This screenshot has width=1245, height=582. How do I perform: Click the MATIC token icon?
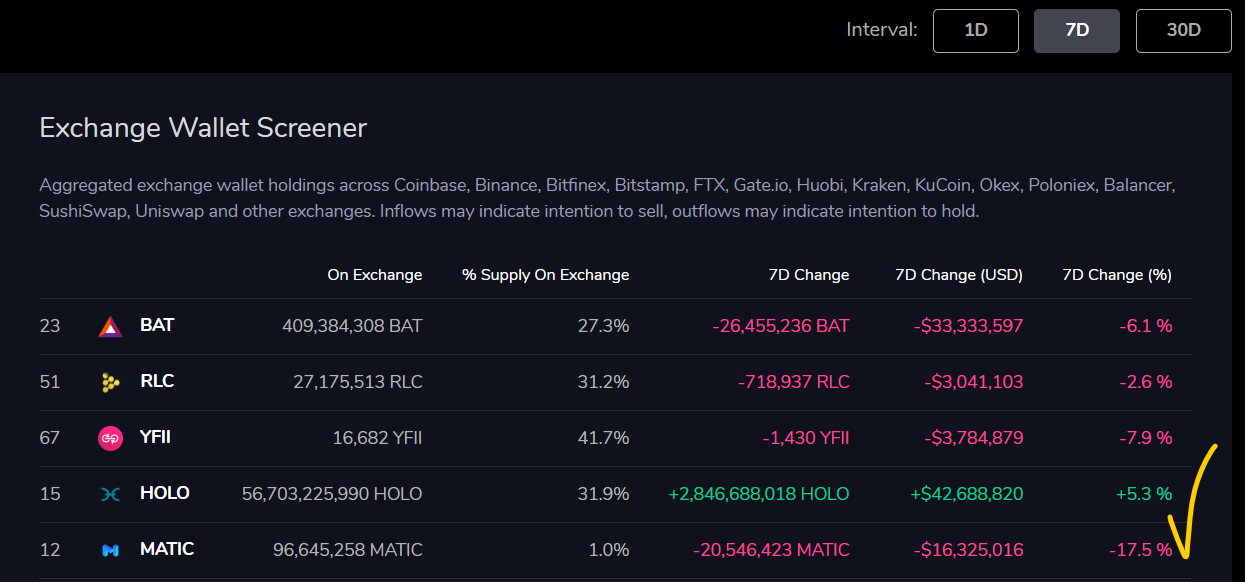pos(110,550)
